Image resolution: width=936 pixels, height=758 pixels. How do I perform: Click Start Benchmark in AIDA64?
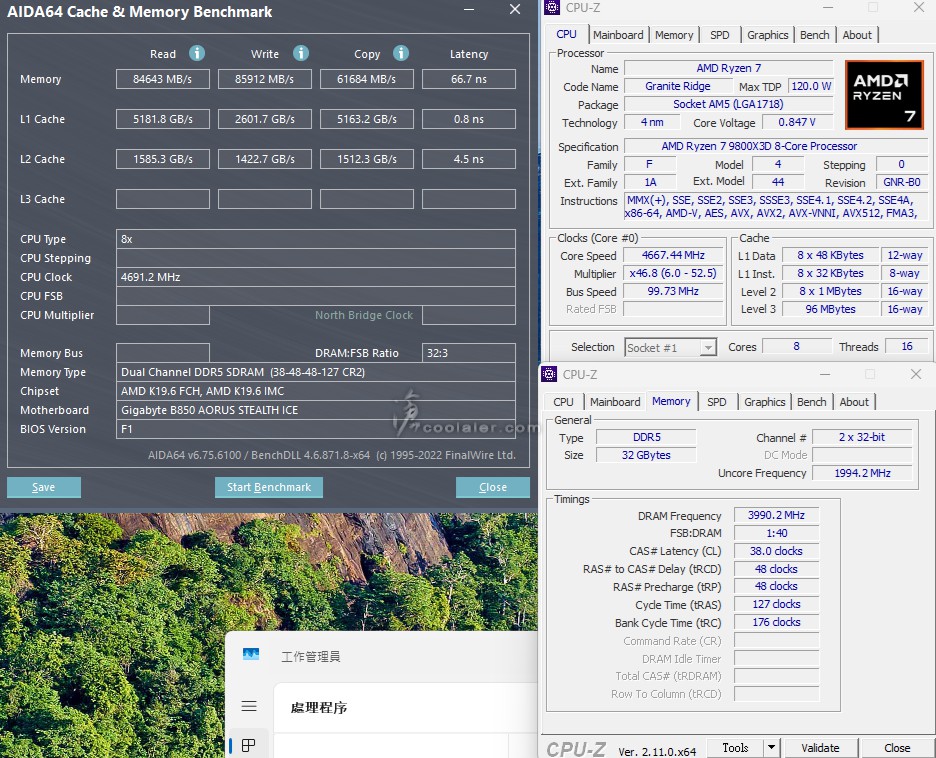click(x=269, y=487)
